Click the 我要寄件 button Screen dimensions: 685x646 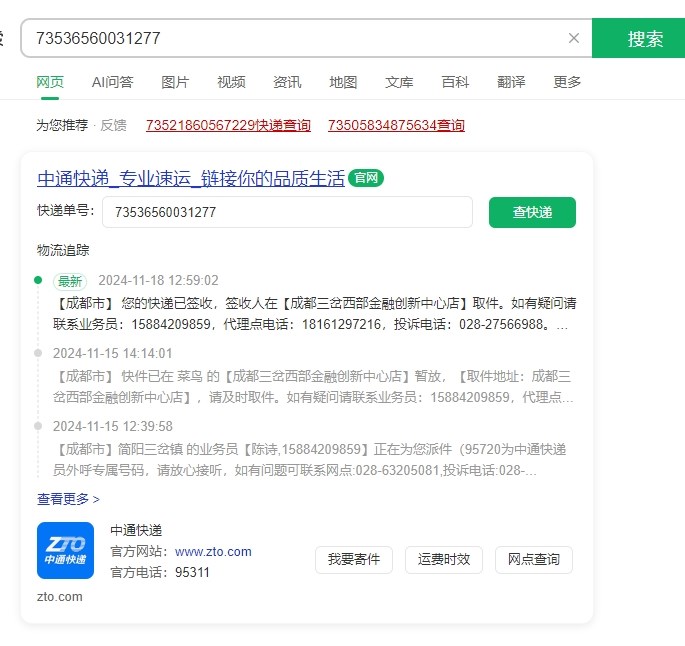point(354,560)
